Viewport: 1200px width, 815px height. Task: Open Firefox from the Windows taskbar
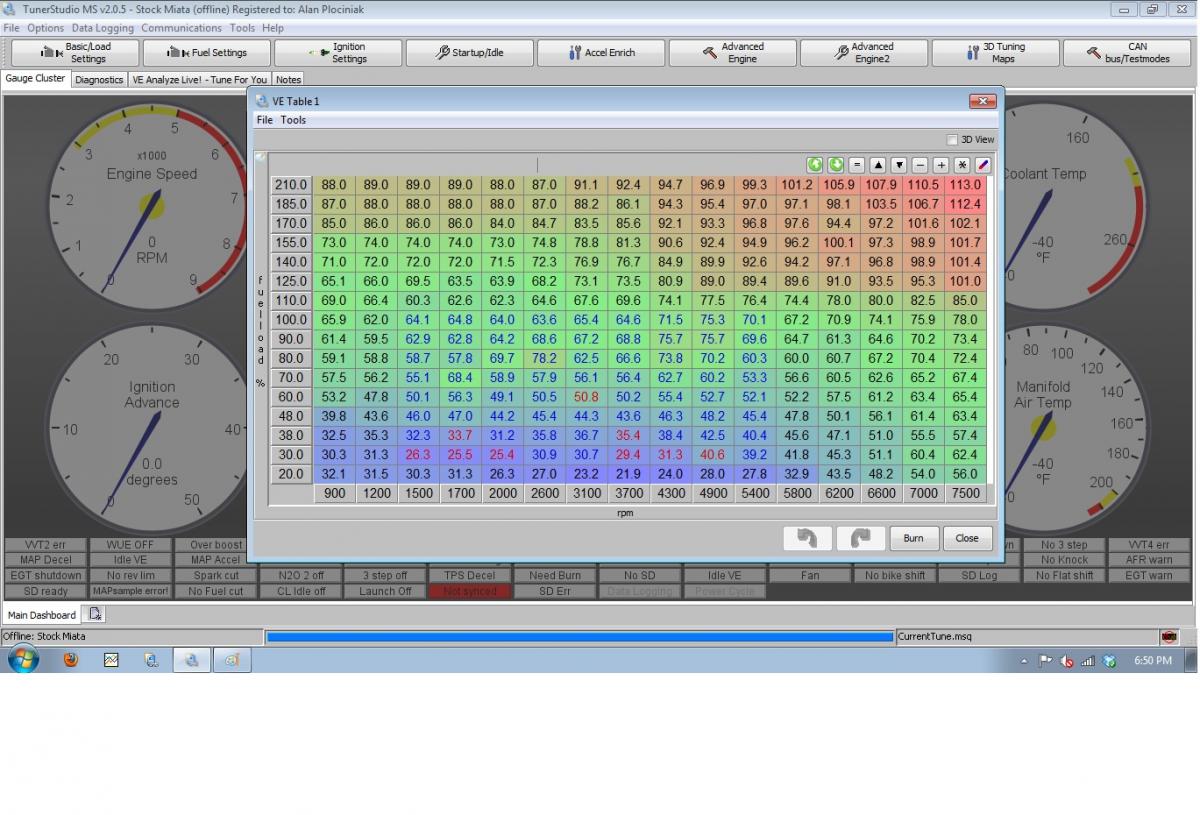[71, 660]
